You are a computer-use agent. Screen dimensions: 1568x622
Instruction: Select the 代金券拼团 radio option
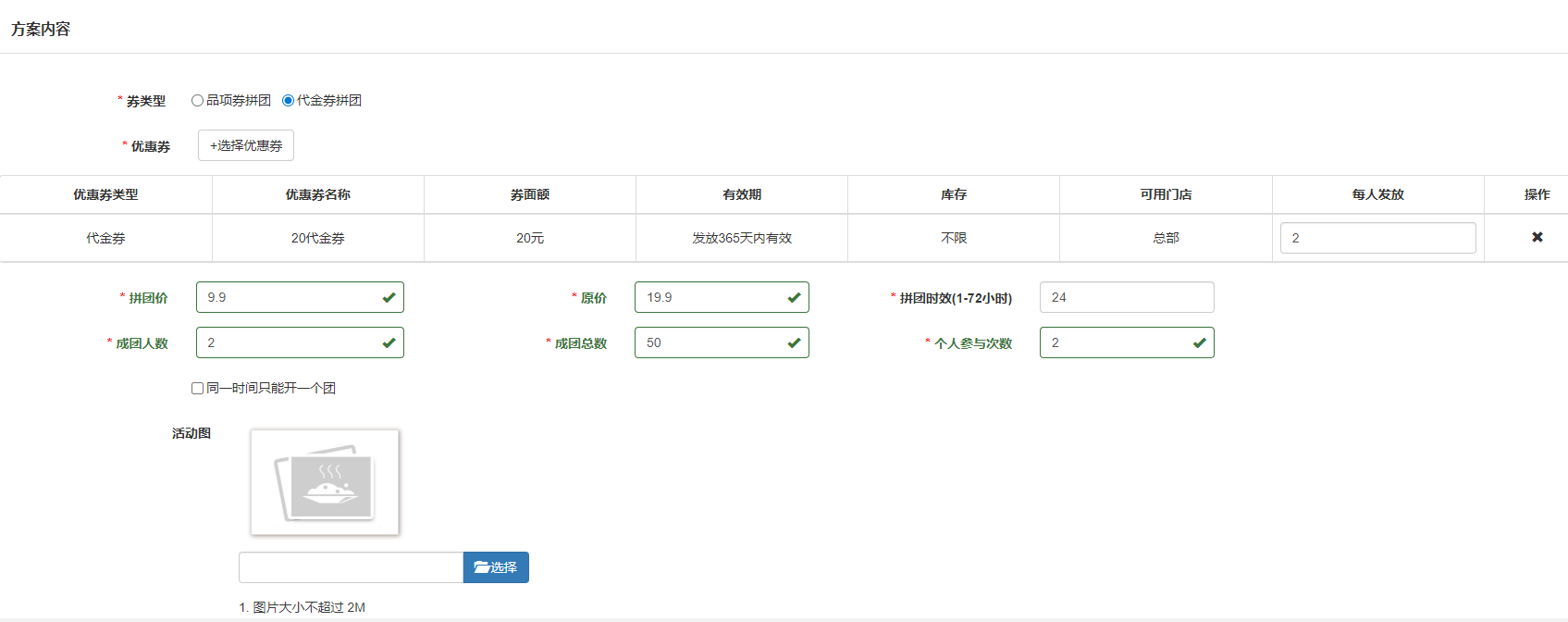coord(288,101)
